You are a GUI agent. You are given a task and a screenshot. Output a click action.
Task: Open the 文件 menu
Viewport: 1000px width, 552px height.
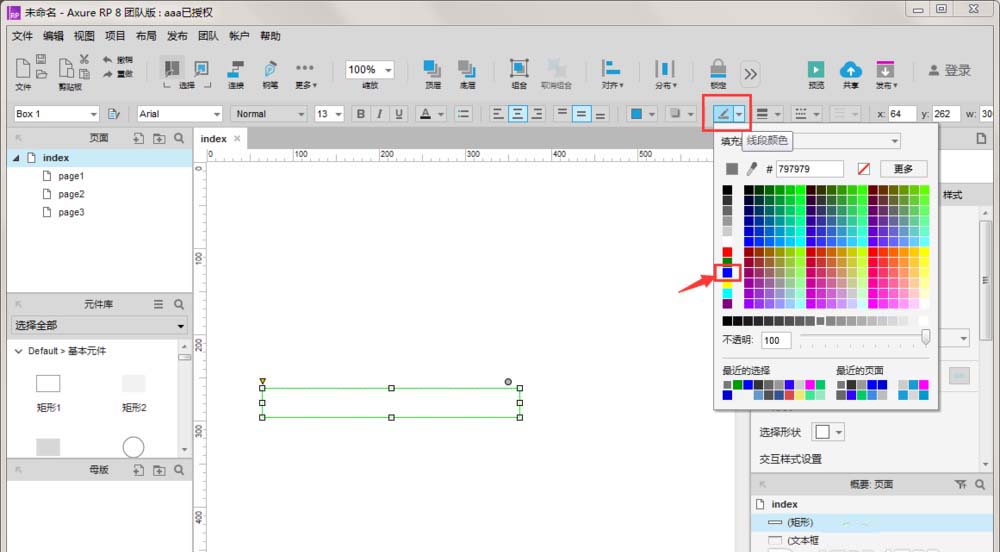point(22,36)
